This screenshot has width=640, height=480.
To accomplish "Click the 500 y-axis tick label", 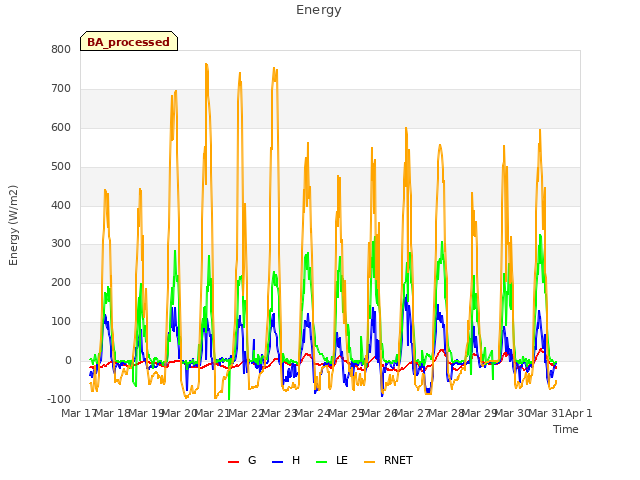I will coord(61,167).
